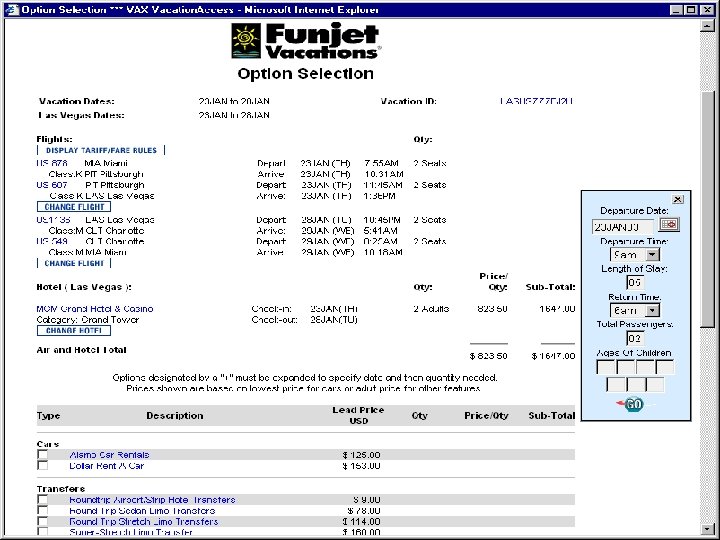Click the page scroll up arrow
The width and height of the screenshot is (720, 540).
click(x=707, y=26)
